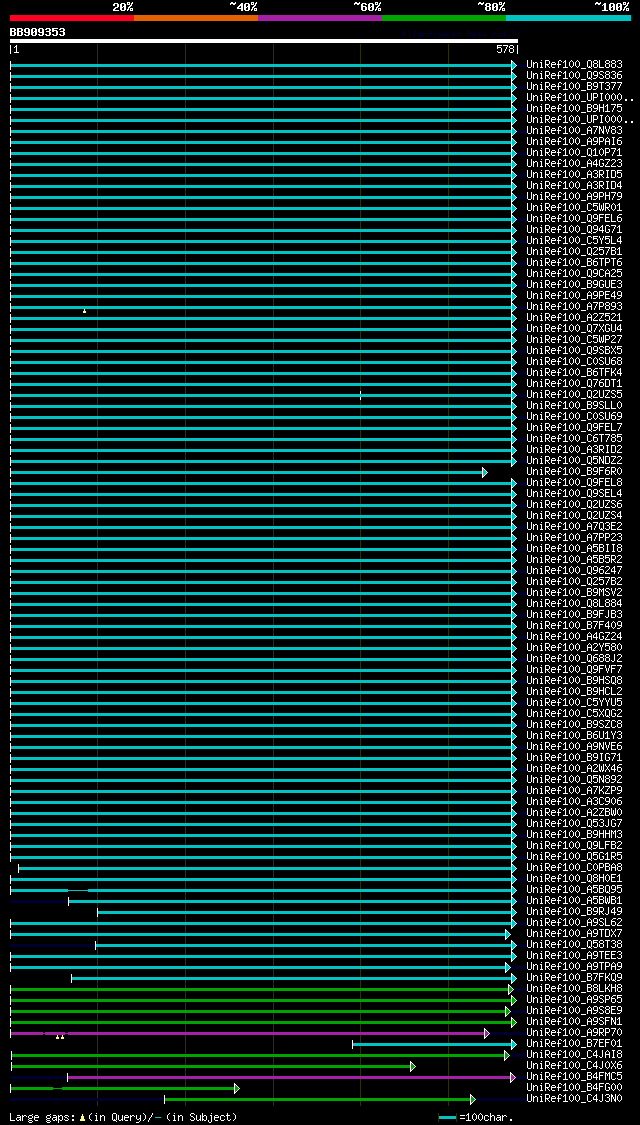Screen dimensions: 640x1125
Task: Open hit UniRef100_Q8L883
Action: [574, 65]
